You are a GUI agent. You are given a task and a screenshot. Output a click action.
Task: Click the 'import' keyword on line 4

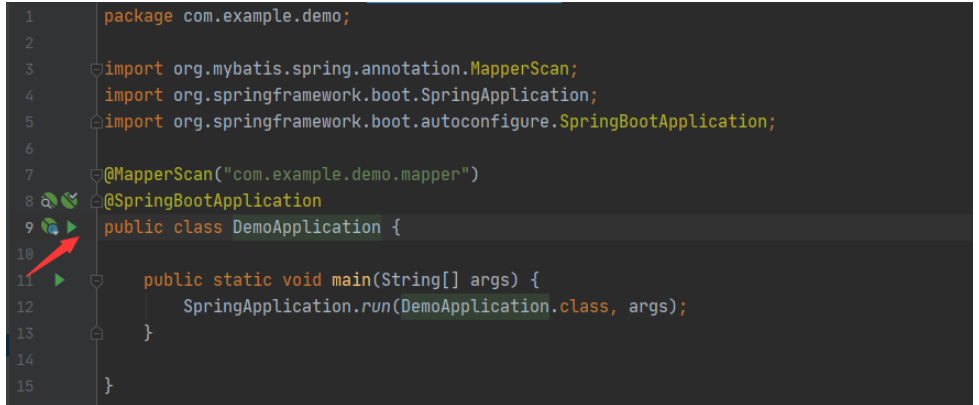click(134, 95)
